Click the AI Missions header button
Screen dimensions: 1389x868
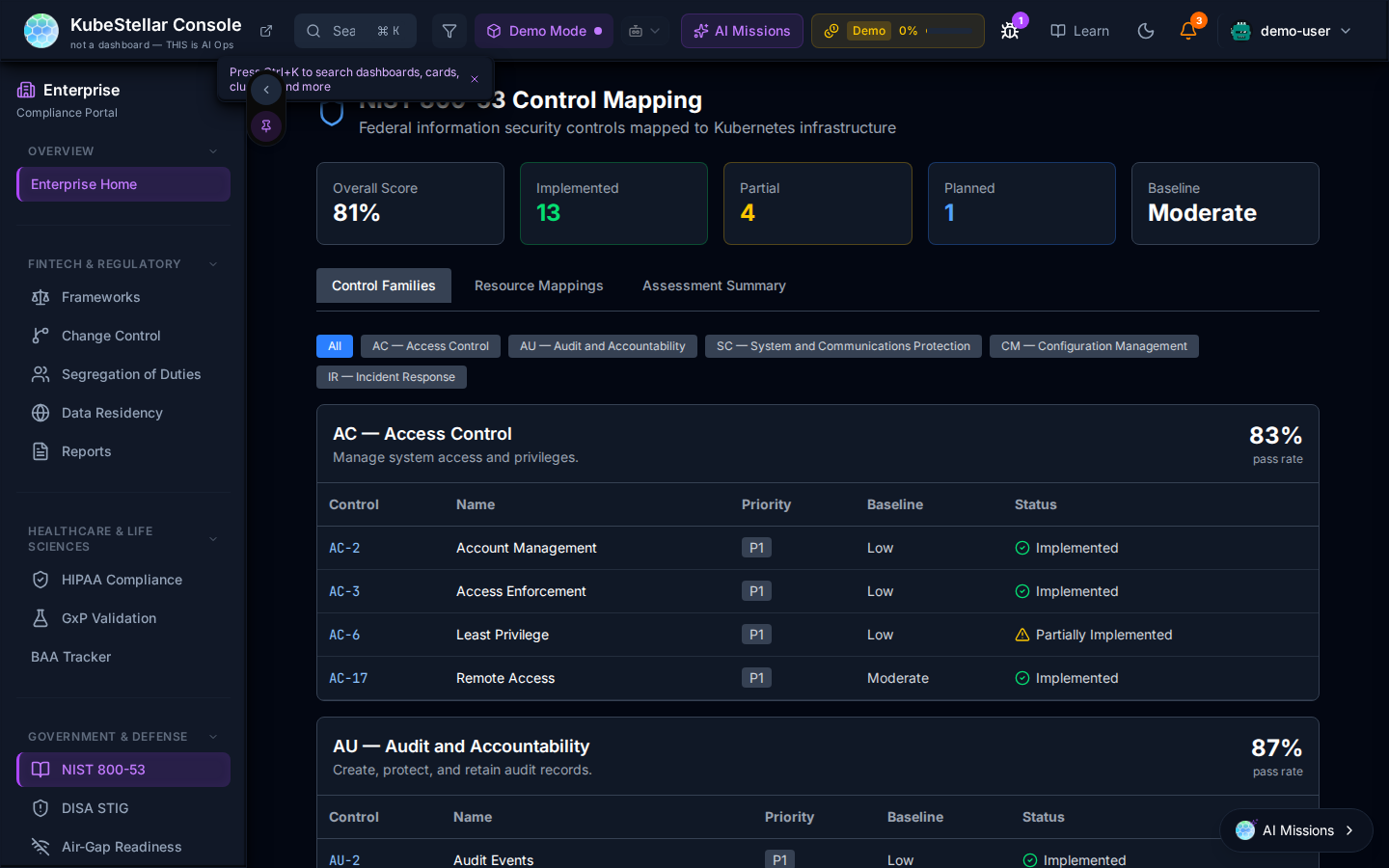coord(742,31)
